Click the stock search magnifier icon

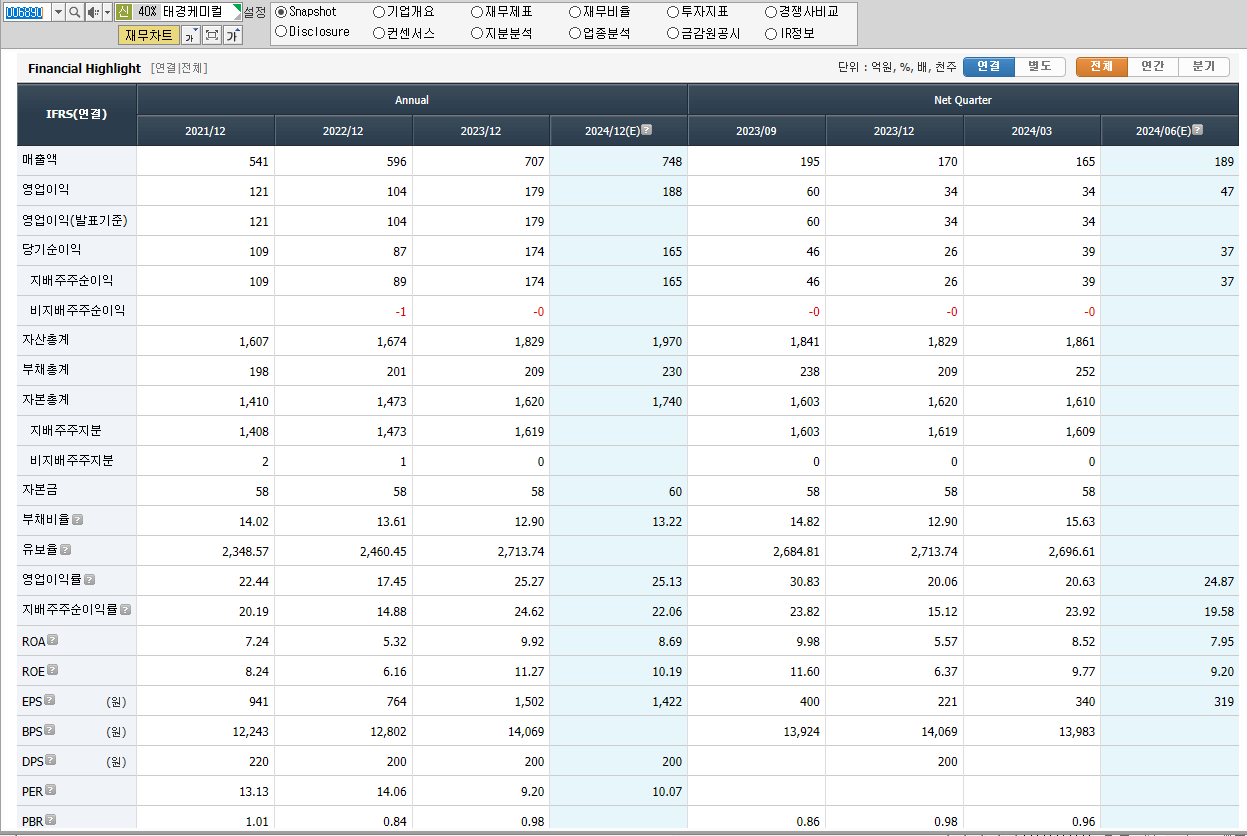coord(74,12)
